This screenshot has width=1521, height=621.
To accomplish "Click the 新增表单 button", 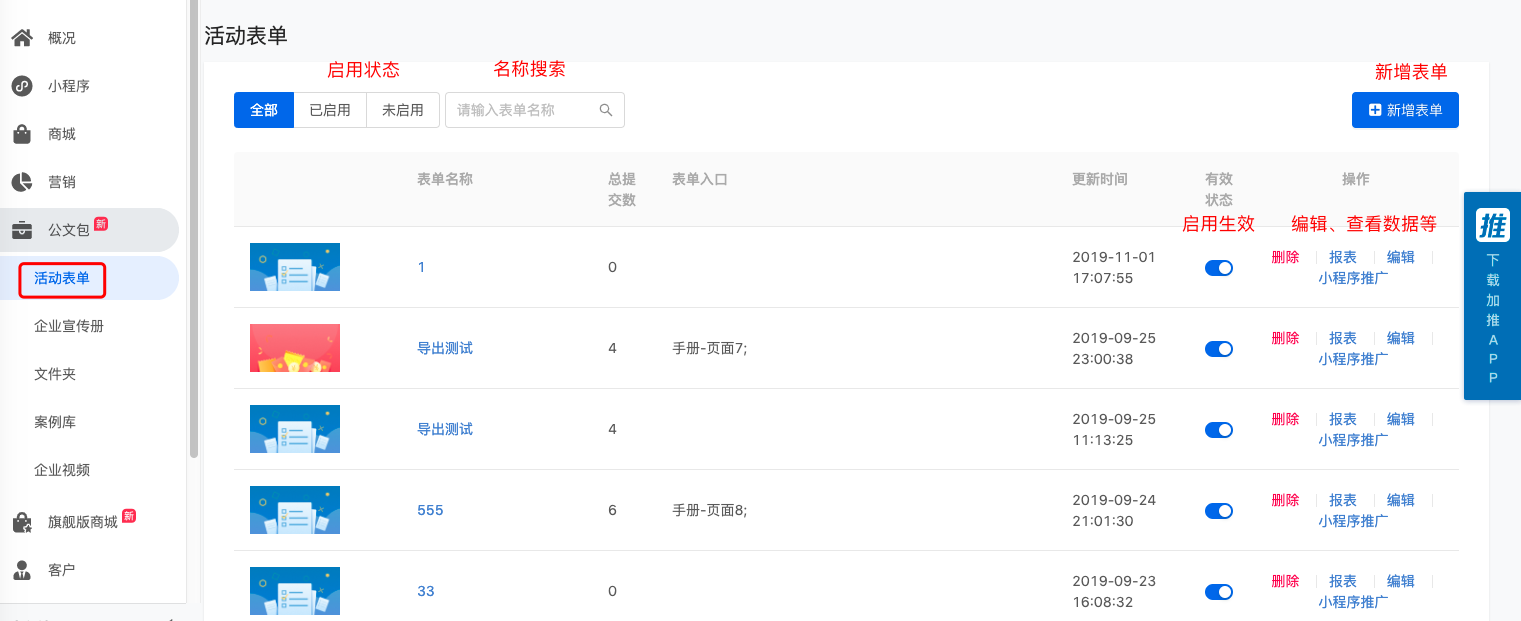I will [1405, 110].
